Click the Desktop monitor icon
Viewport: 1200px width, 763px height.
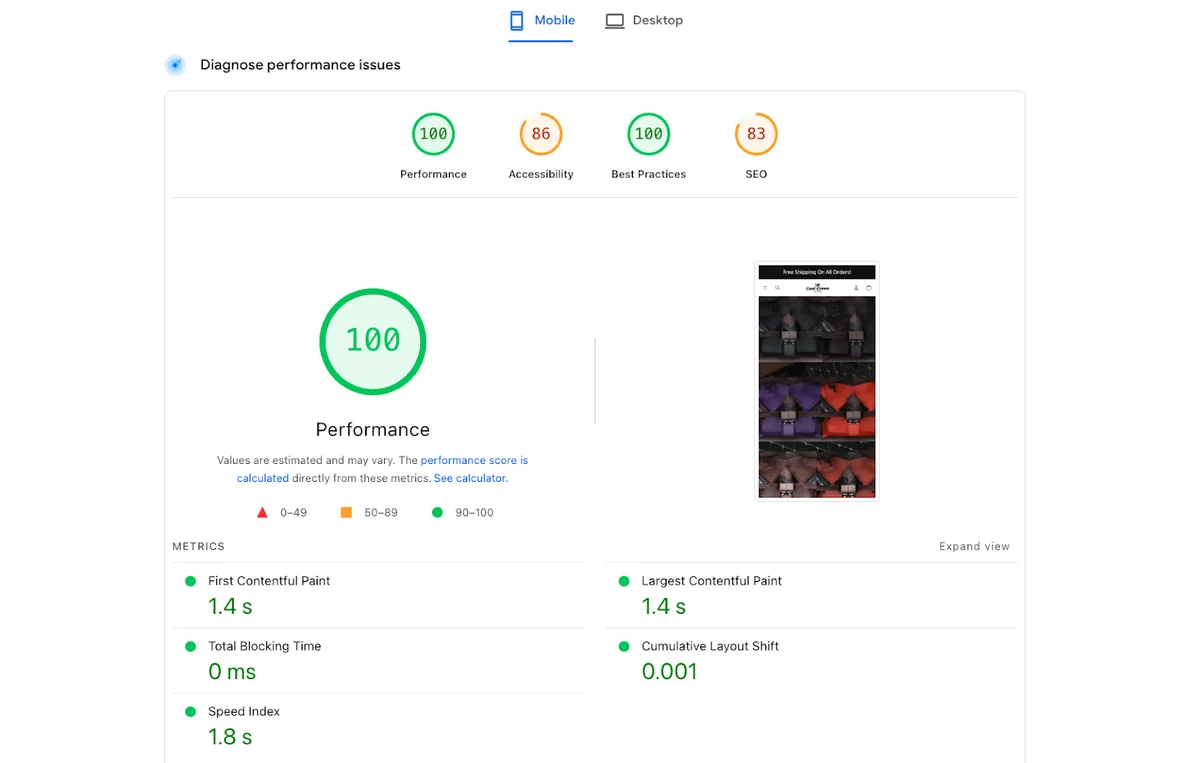point(614,20)
